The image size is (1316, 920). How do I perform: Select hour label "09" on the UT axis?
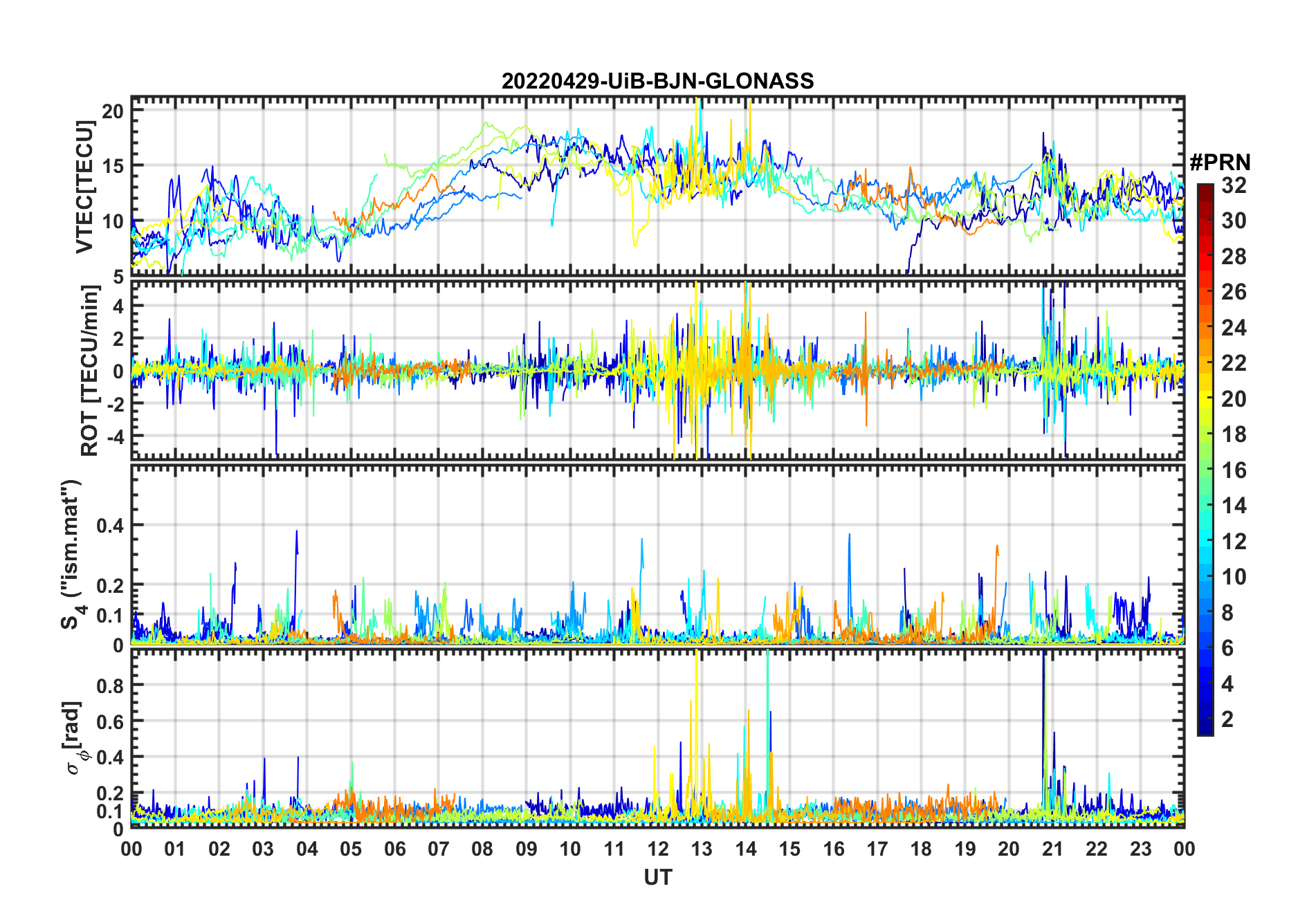[x=527, y=849]
